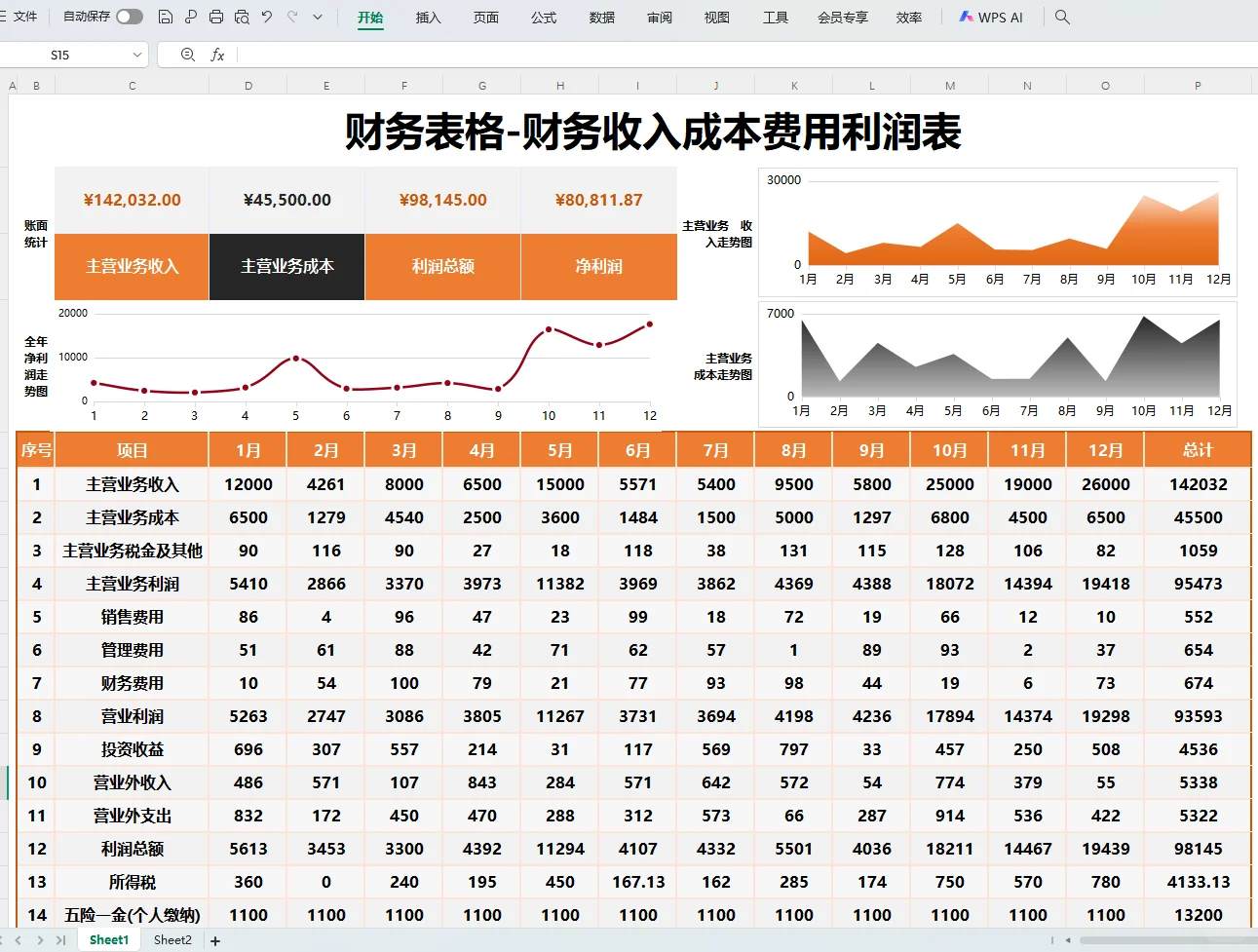Click the redo arrow icon
Viewport: 1258px width, 952px height.
(x=292, y=17)
